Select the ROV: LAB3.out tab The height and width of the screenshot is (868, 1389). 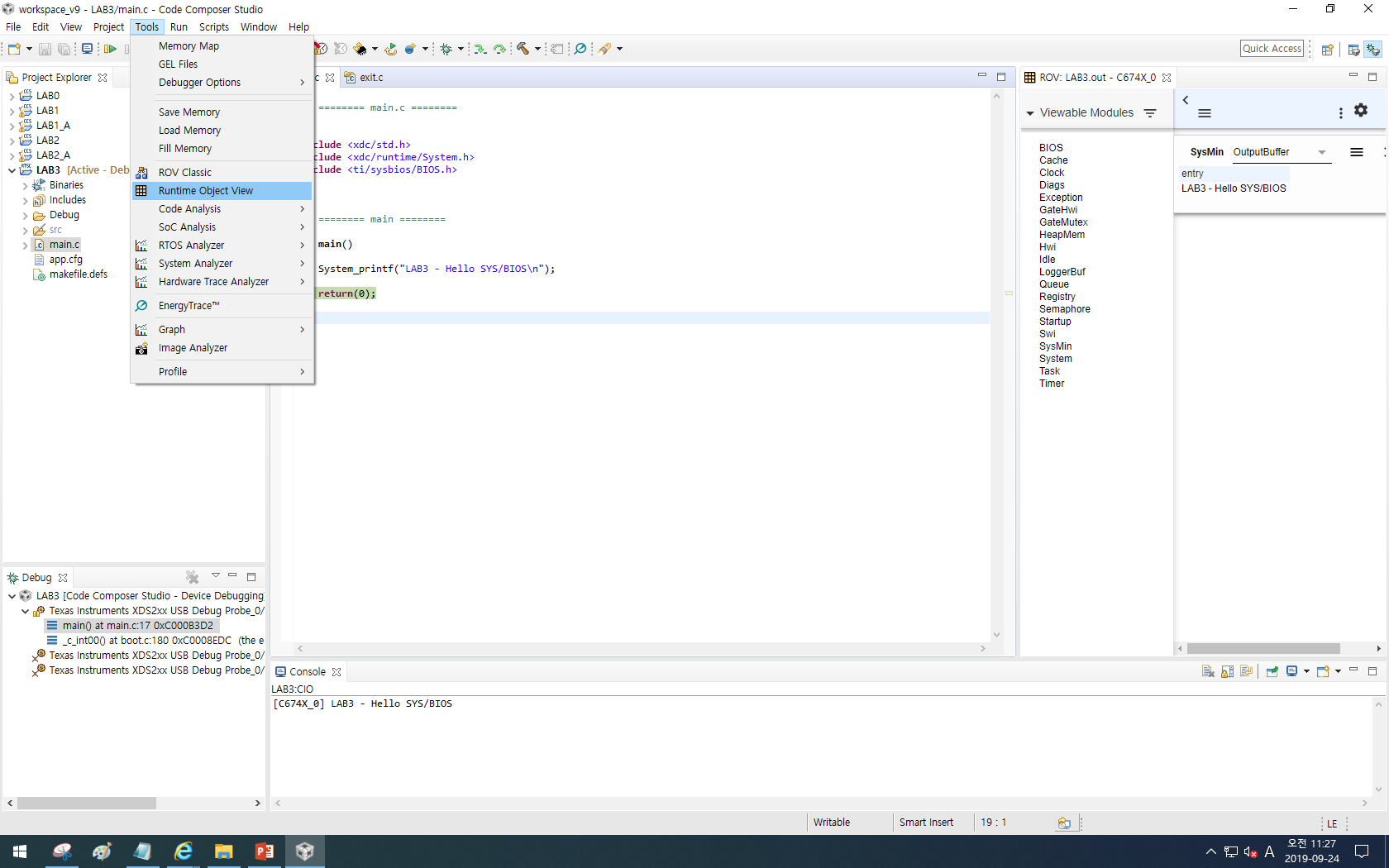coord(1097,78)
